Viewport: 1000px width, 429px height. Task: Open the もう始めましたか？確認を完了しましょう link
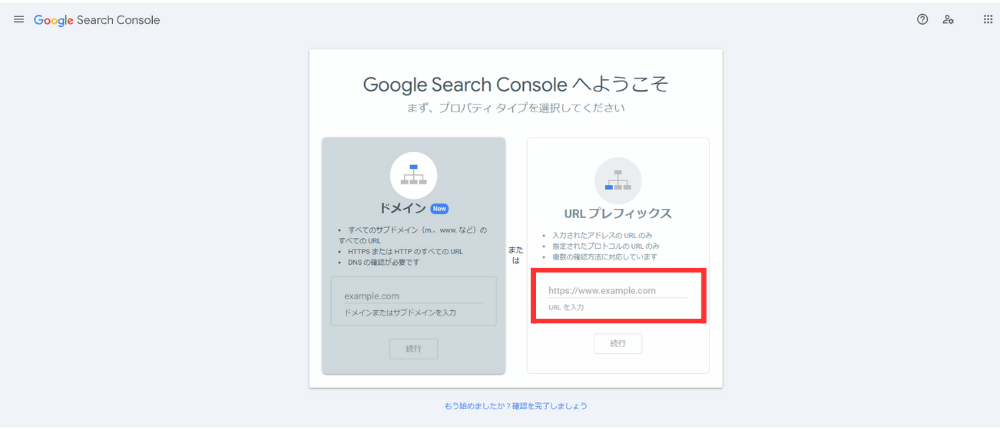[x=515, y=405]
